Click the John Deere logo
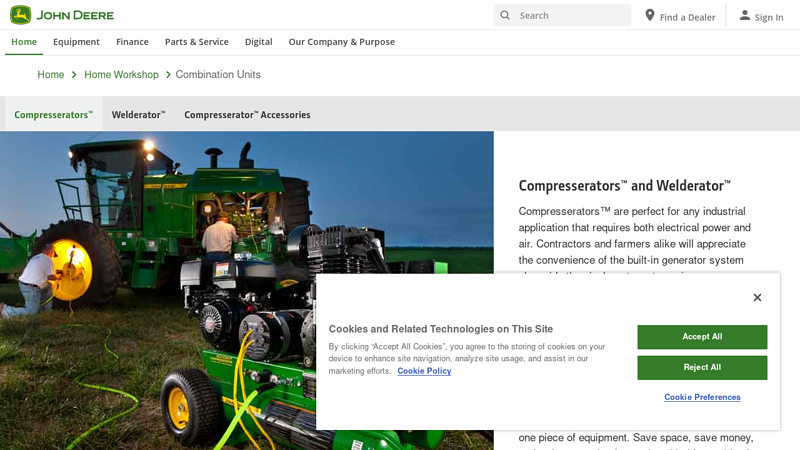 pos(62,15)
